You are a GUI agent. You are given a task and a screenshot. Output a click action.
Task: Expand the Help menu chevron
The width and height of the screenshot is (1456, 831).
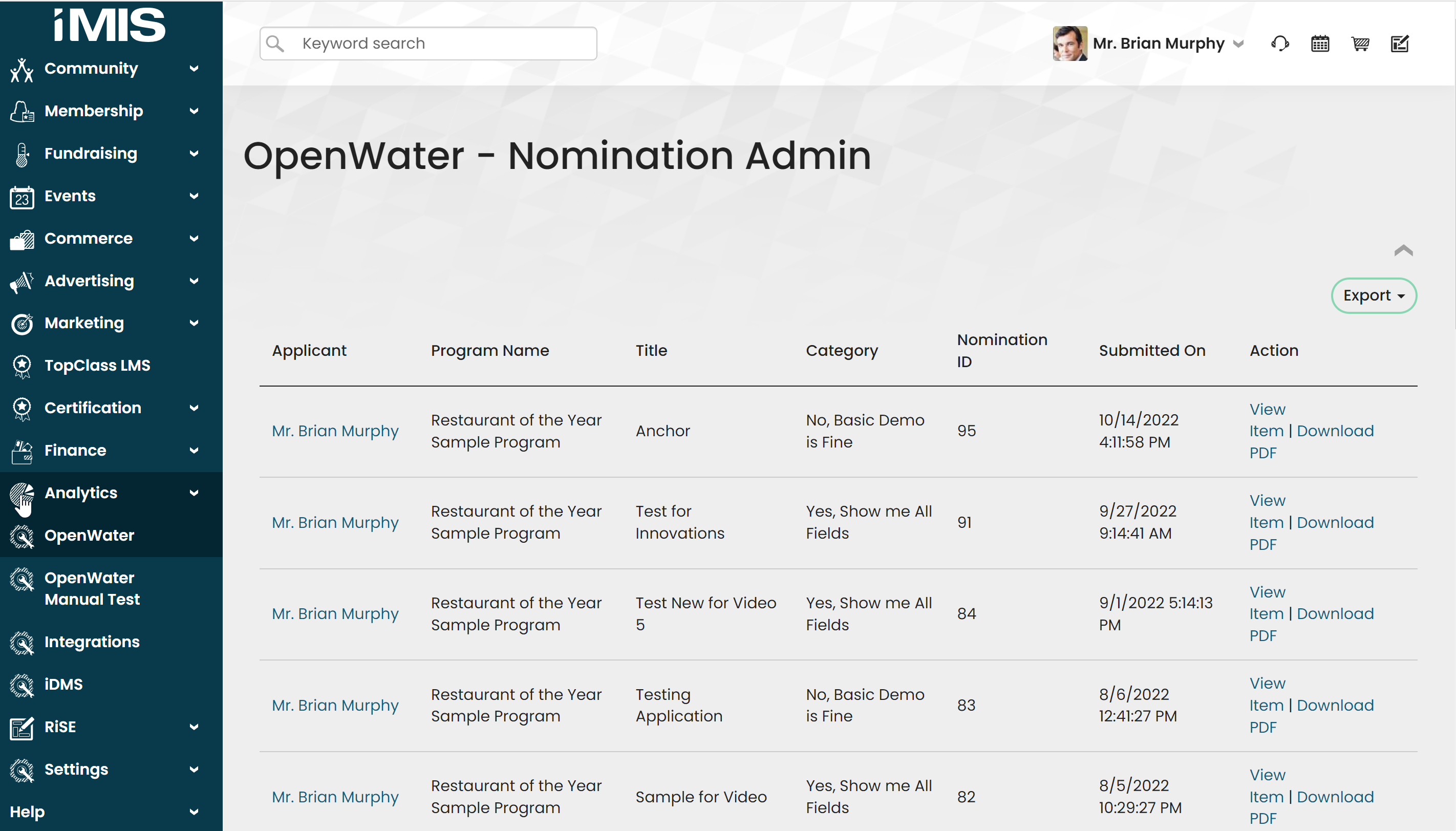click(x=194, y=812)
